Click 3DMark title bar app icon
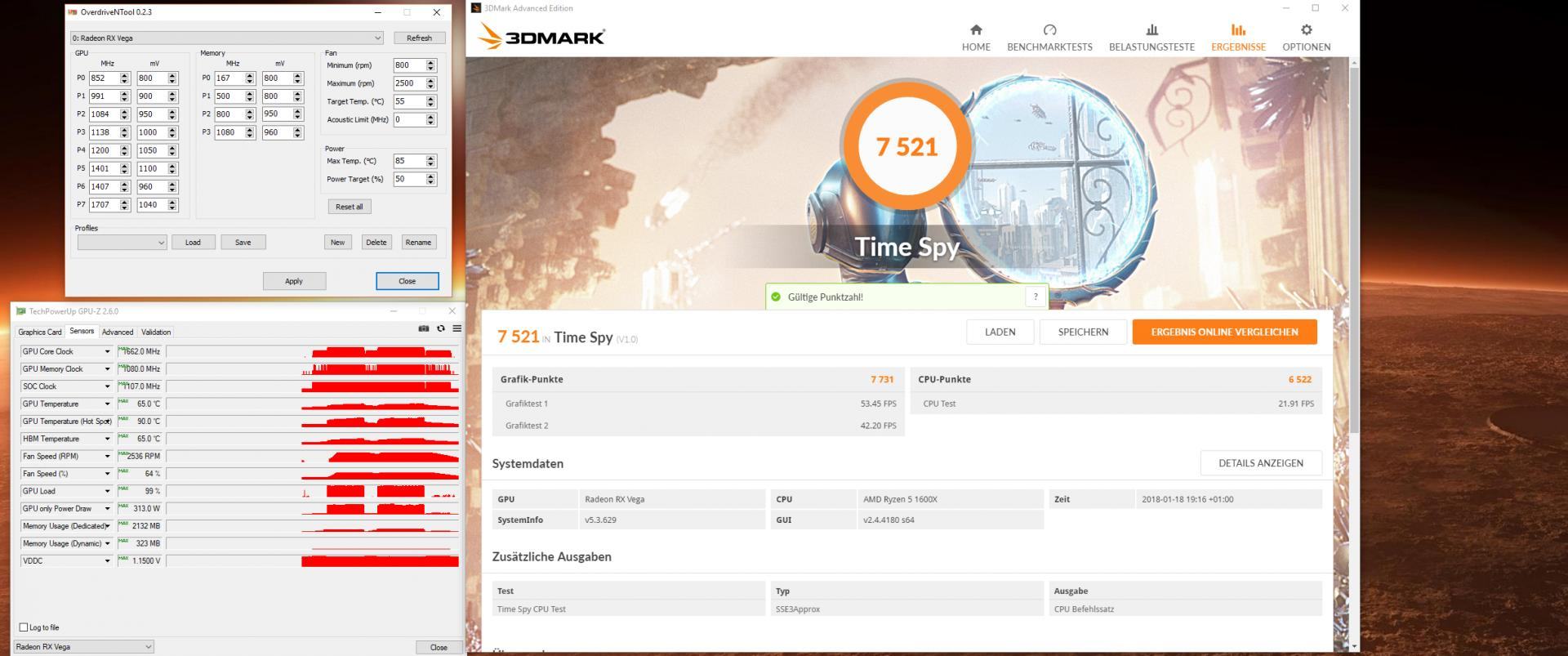Image resolution: width=1568 pixels, height=656 pixels. click(476, 8)
